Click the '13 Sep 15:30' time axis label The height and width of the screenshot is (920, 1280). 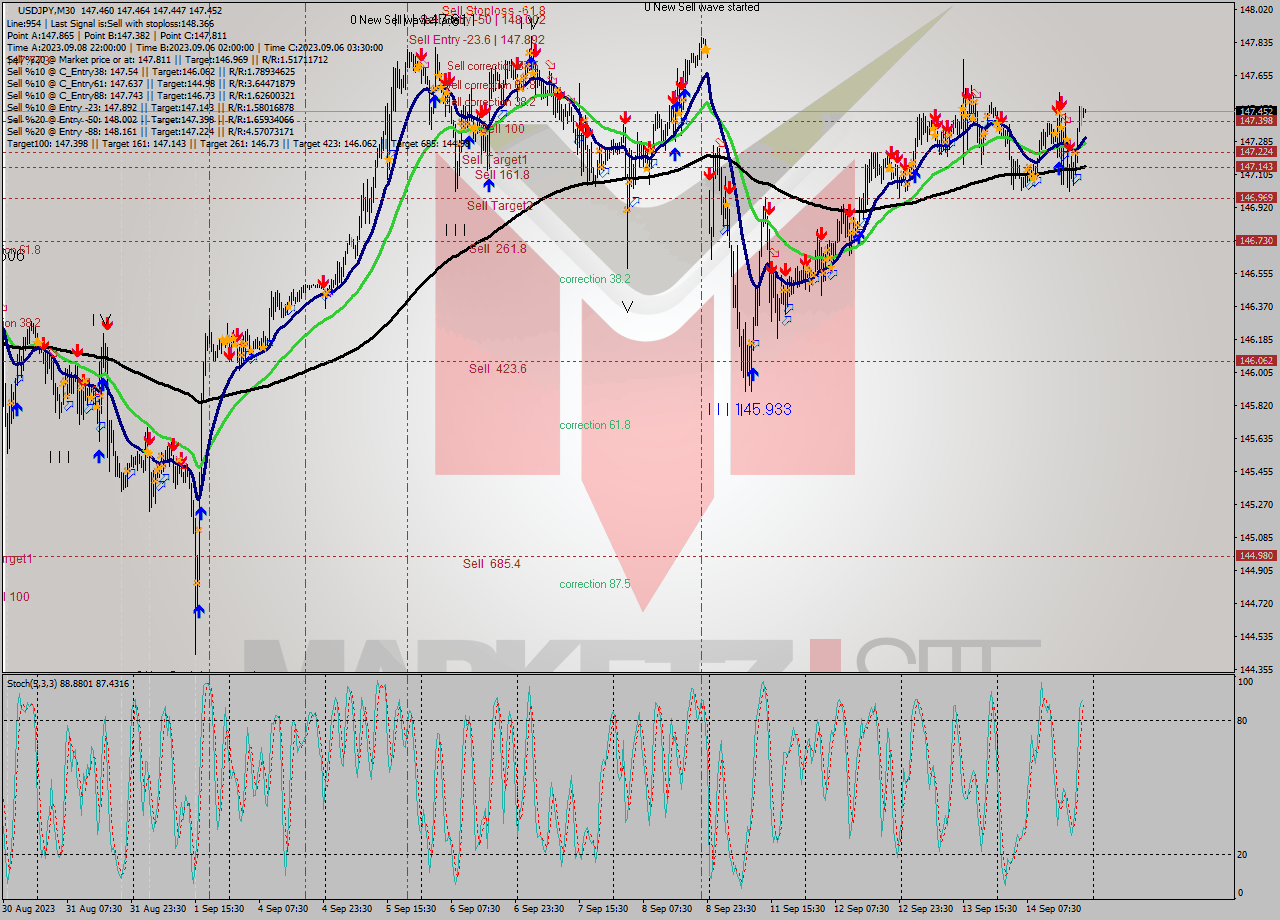coord(991,909)
